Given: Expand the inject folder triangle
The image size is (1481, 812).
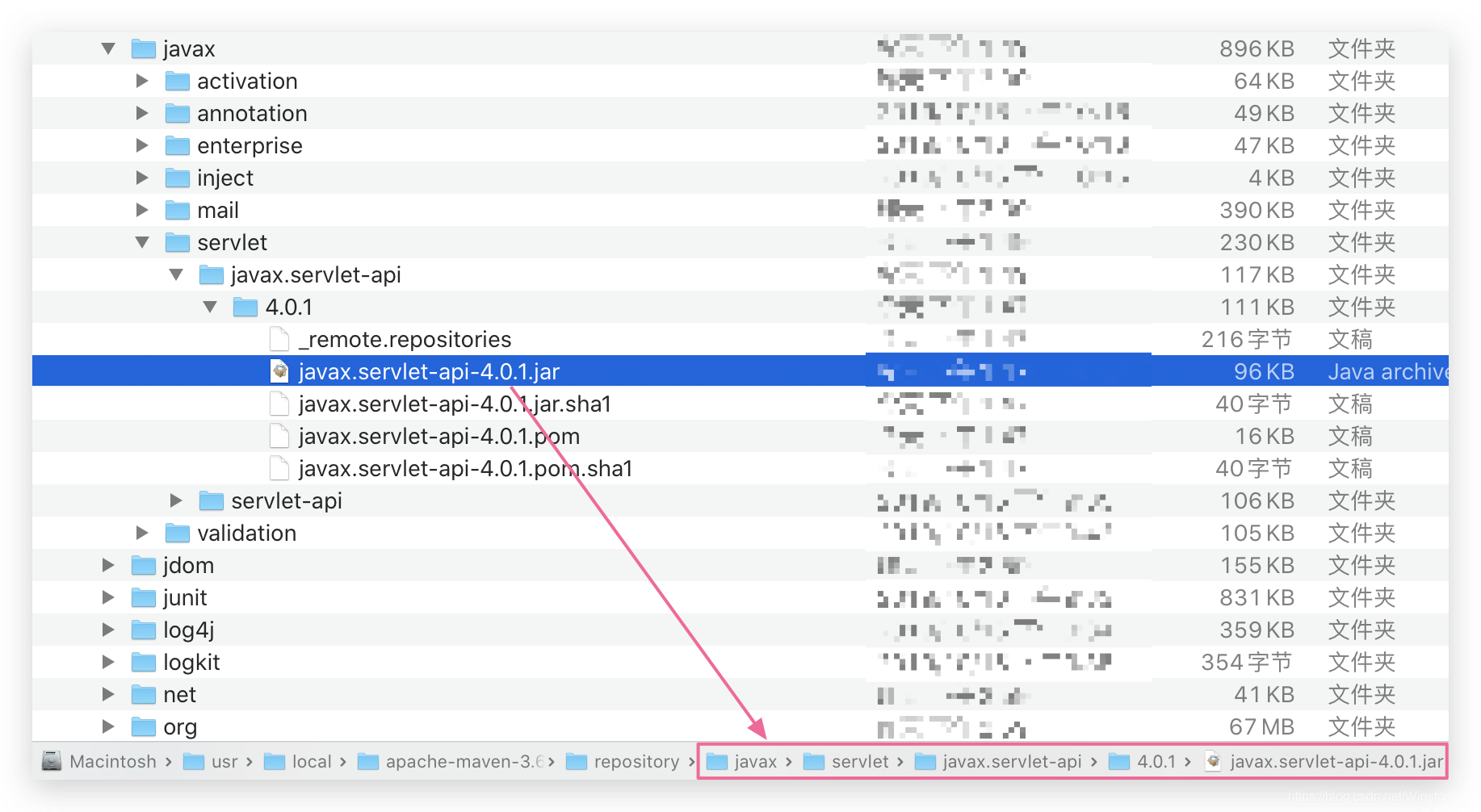Looking at the screenshot, I should 142,178.
